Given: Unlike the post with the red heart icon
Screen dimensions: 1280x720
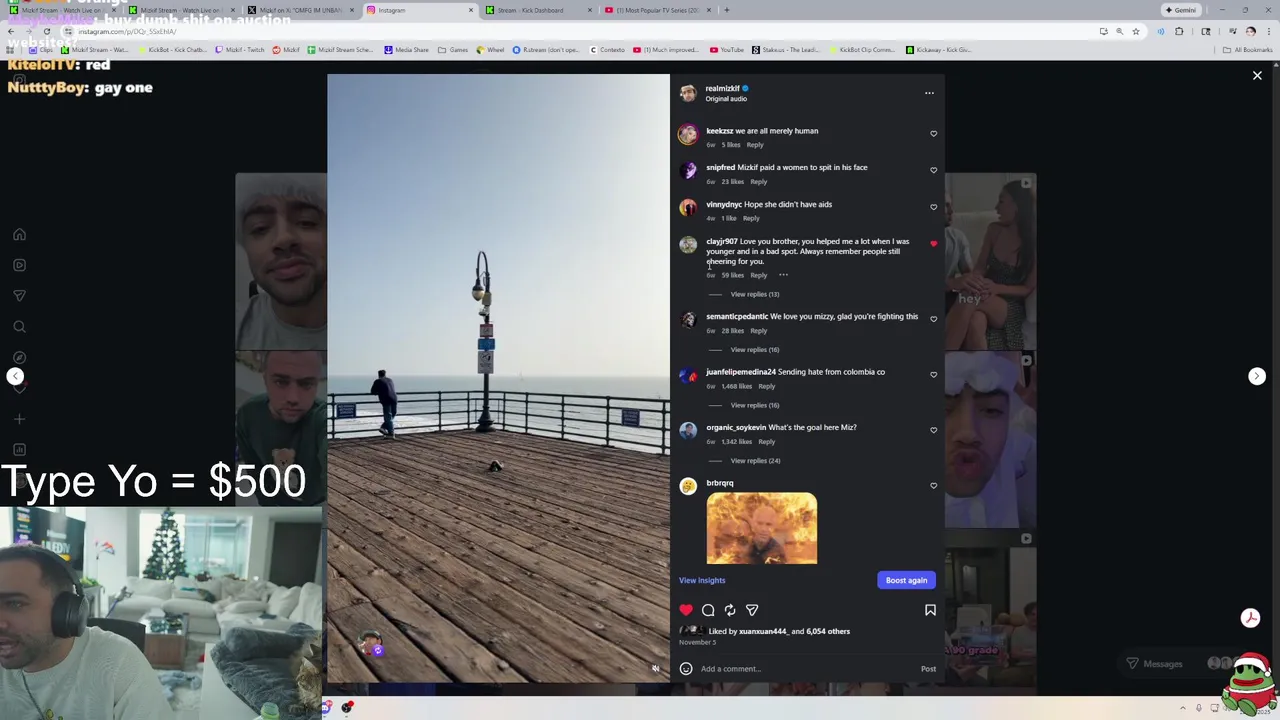Looking at the screenshot, I should point(686,610).
